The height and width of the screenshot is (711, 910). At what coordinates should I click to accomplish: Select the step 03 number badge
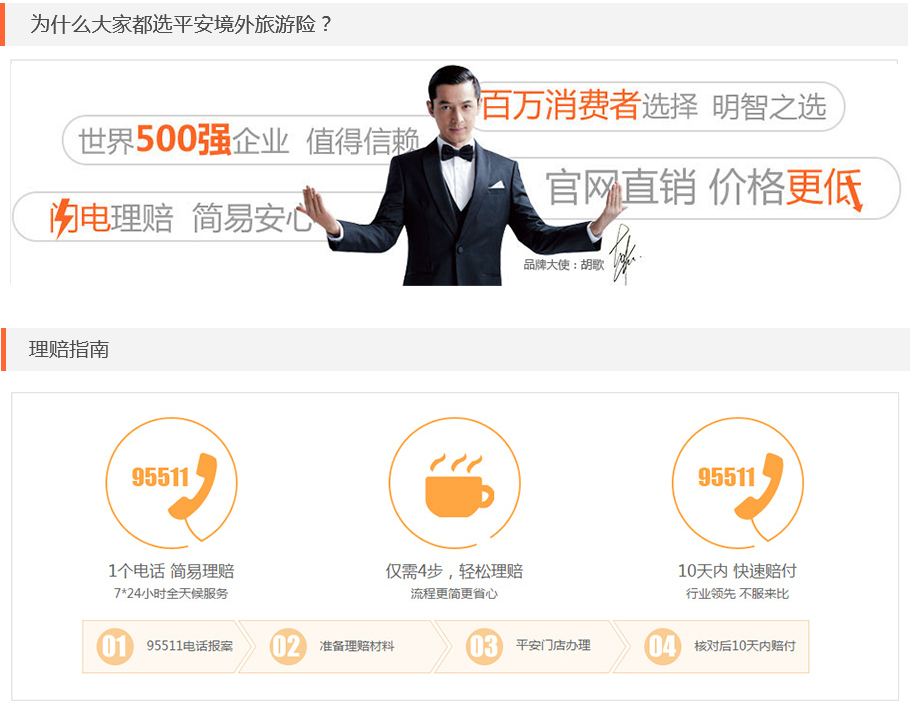[x=484, y=647]
